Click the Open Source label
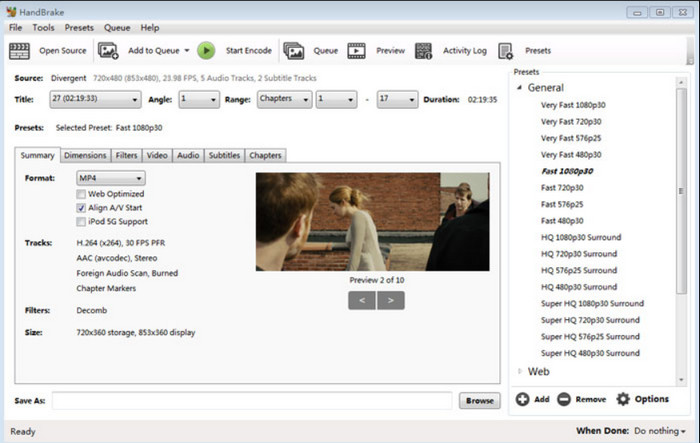 tap(63, 50)
